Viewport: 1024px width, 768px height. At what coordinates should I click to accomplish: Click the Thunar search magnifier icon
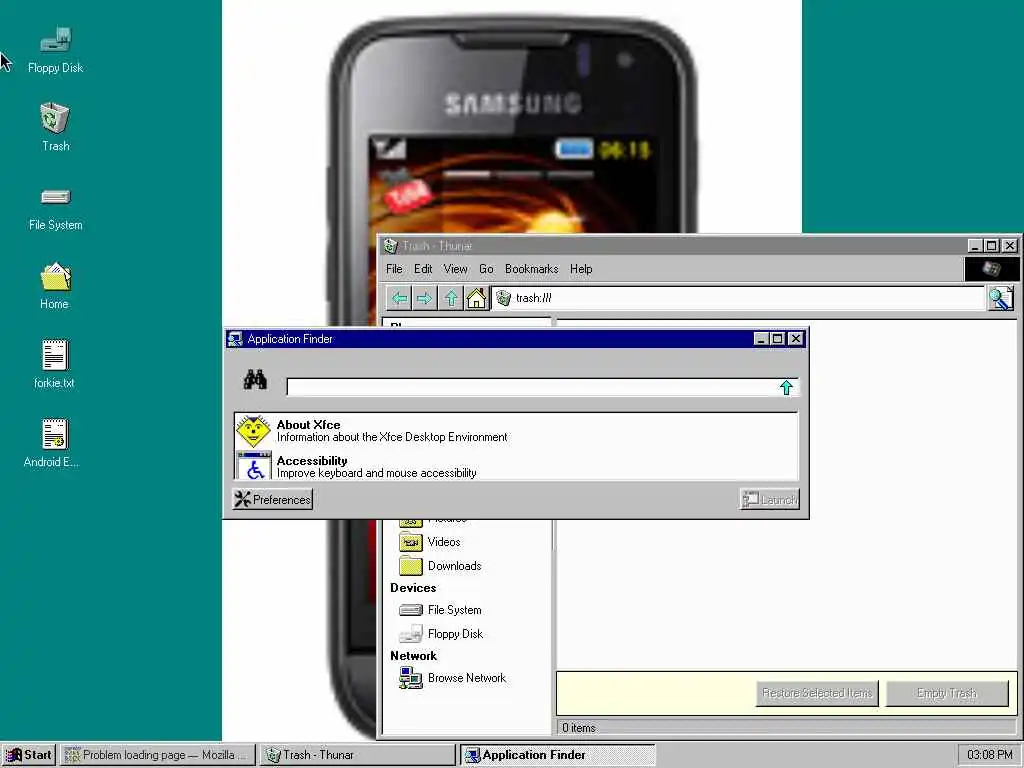[x=1000, y=298]
